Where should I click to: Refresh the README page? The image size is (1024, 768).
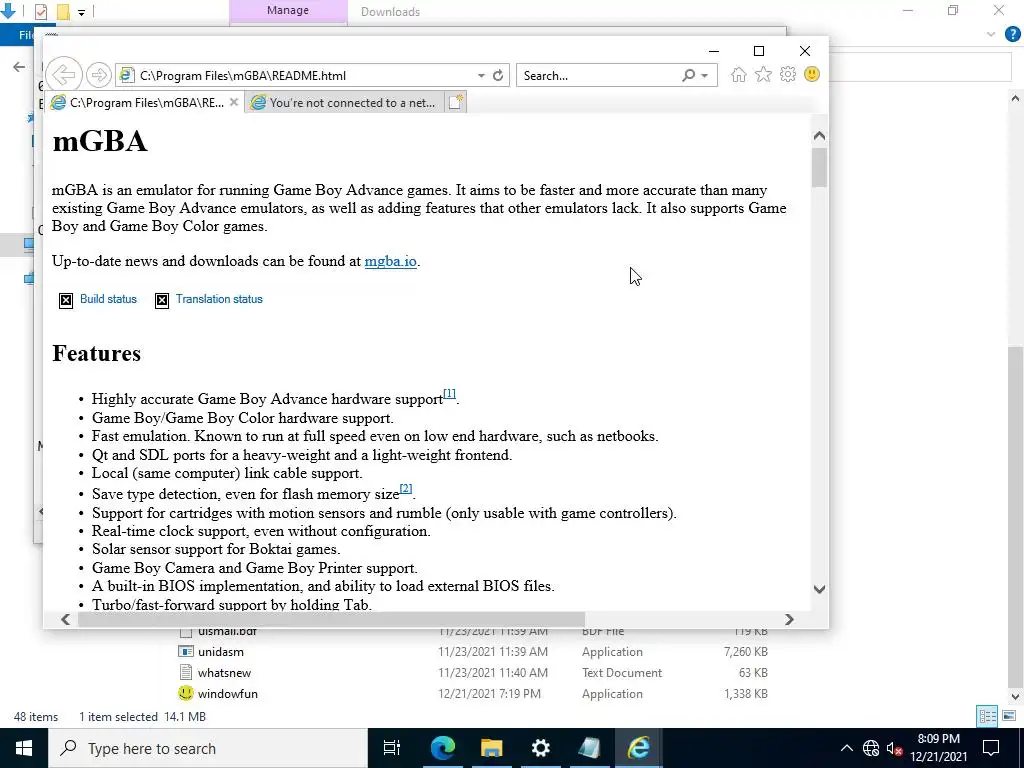click(498, 75)
